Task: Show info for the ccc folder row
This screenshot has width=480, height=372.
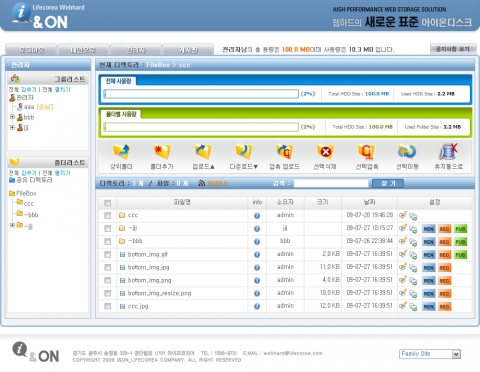Action: click(257, 216)
